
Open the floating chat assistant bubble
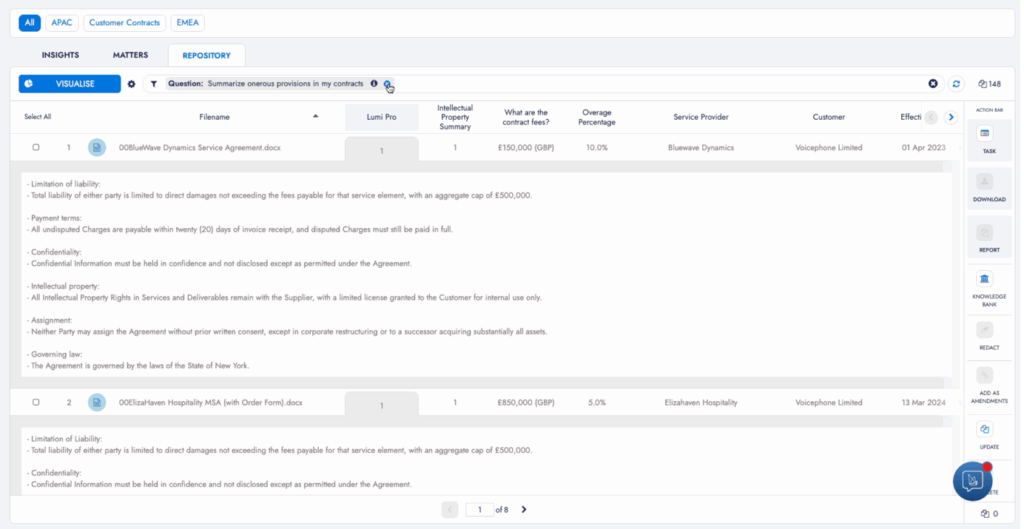(972, 481)
